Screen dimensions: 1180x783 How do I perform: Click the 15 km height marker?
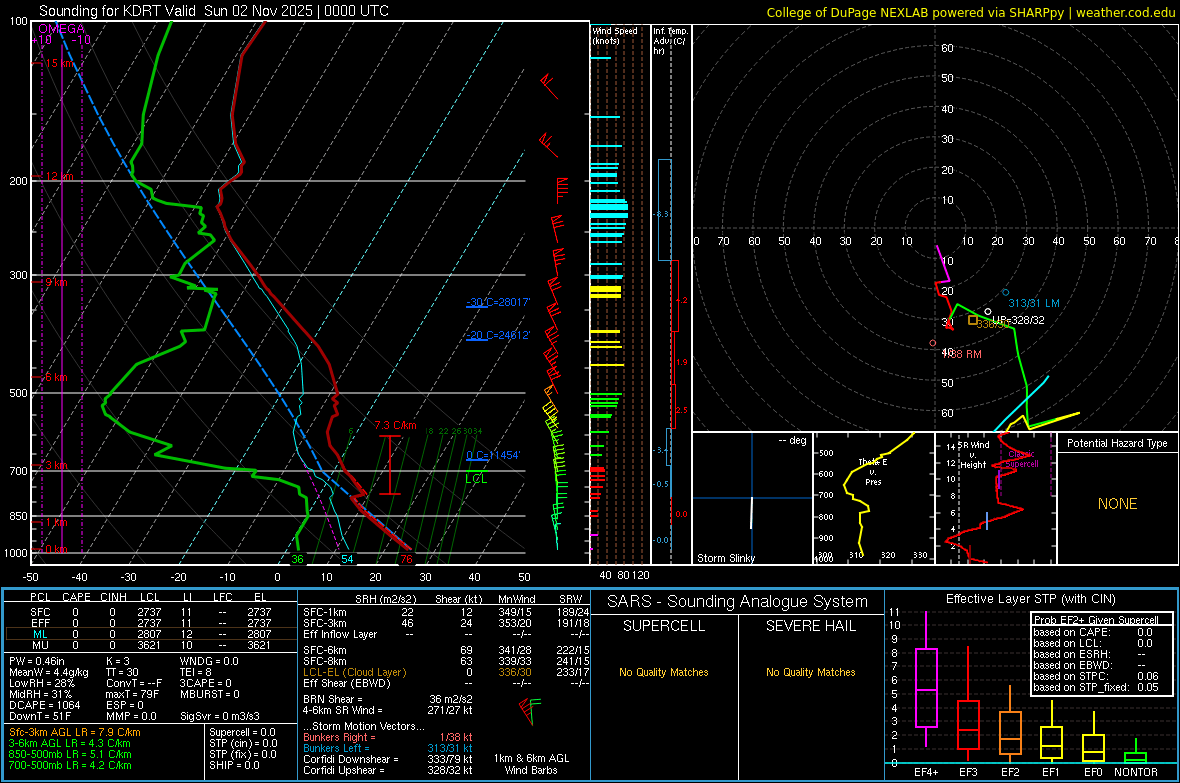click(60, 63)
